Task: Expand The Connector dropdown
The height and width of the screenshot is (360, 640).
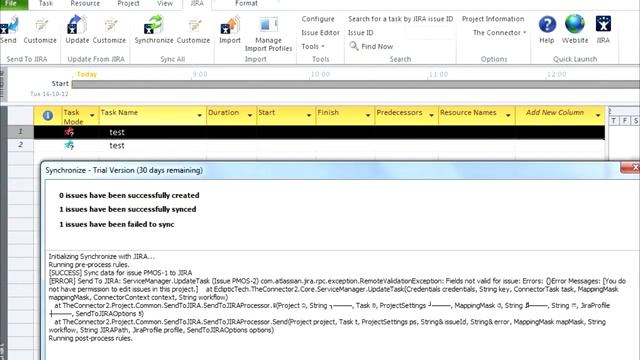Action: tap(500, 33)
